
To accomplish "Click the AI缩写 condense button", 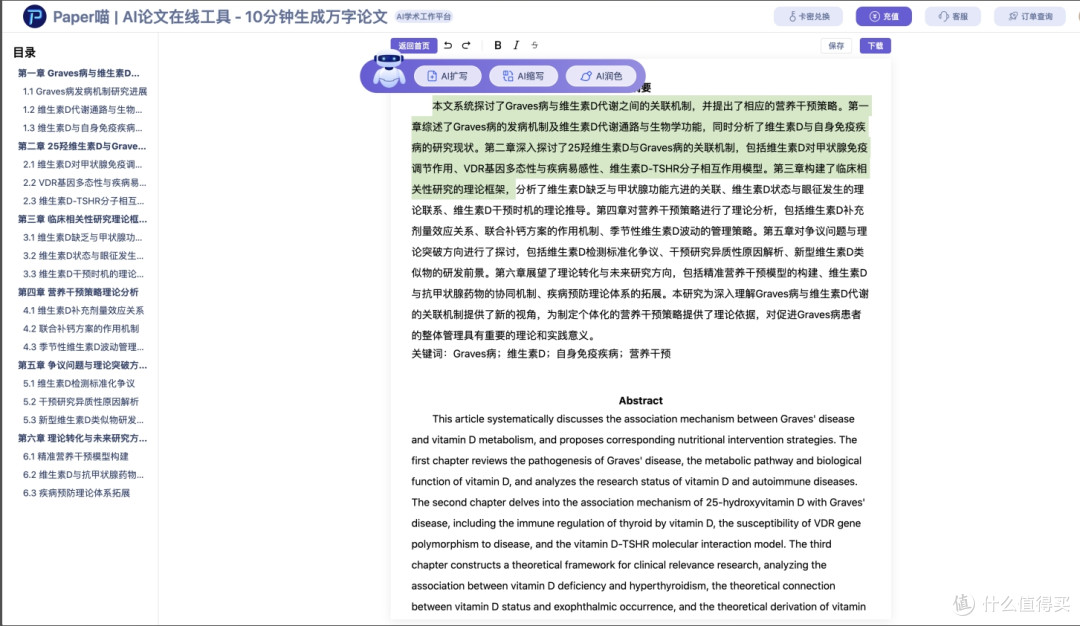I will point(523,76).
